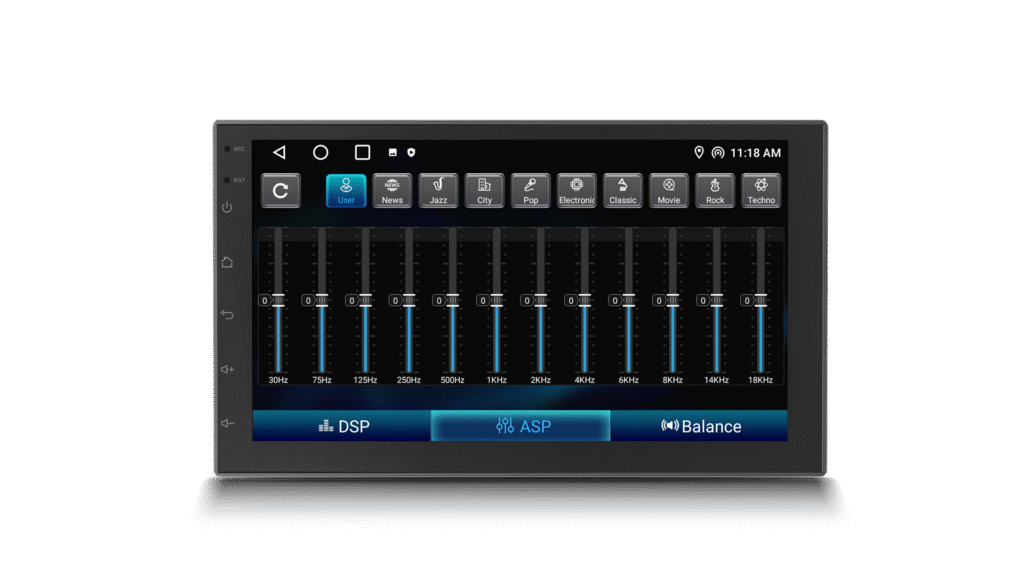1024x576 pixels.
Task: Select the Movie preset
Action: point(669,190)
